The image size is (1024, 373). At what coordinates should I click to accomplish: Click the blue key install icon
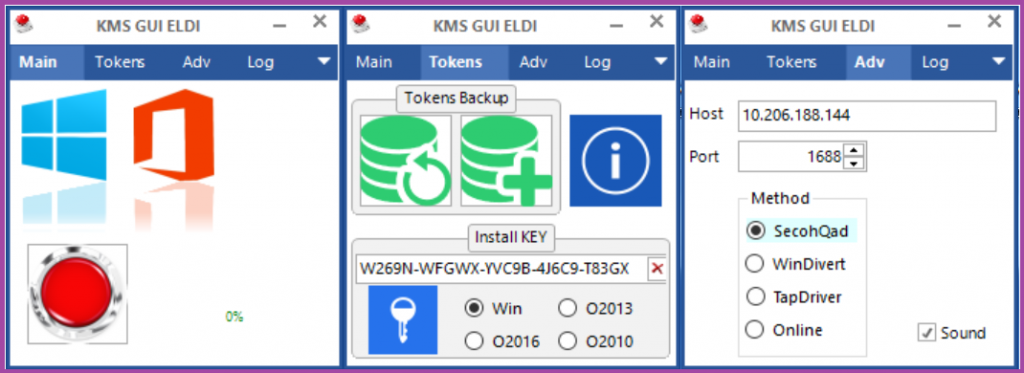pos(402,319)
